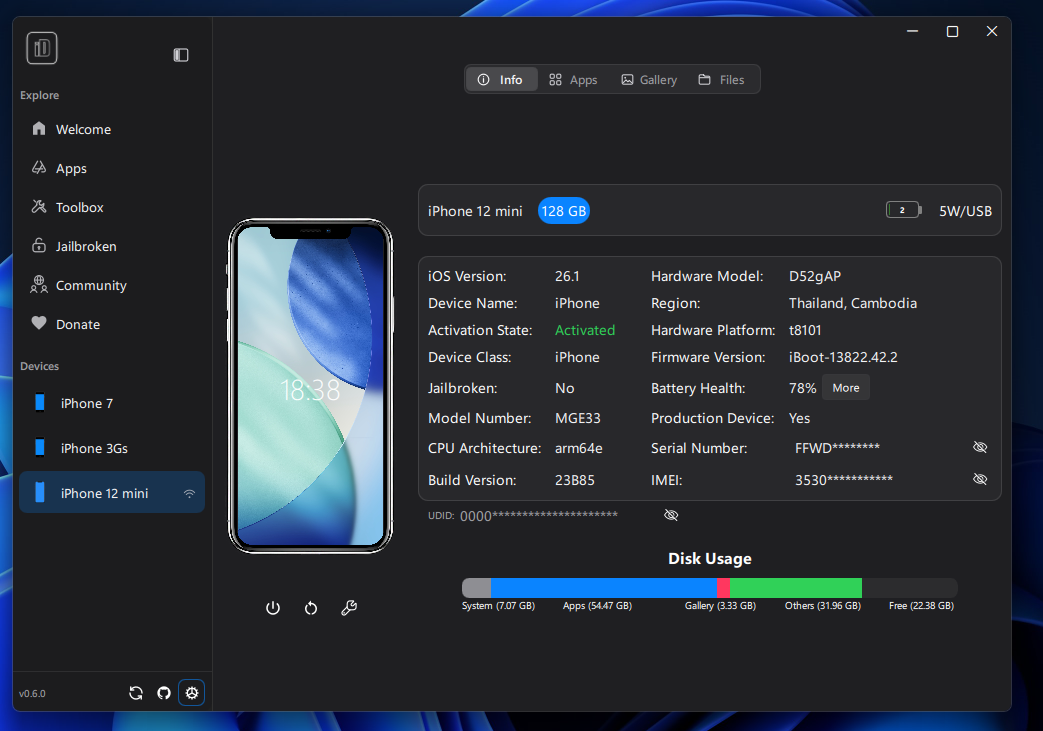Click the battery health 78% value
Viewport: 1043px width, 731px height.
pos(802,388)
